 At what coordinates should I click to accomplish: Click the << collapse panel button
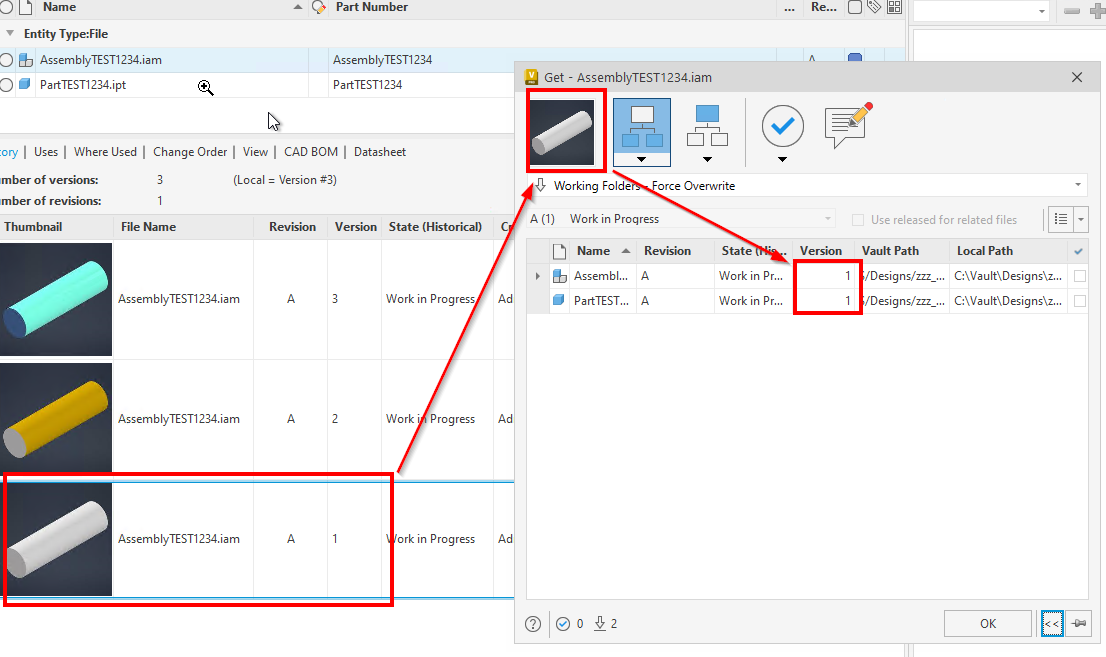coord(1052,623)
